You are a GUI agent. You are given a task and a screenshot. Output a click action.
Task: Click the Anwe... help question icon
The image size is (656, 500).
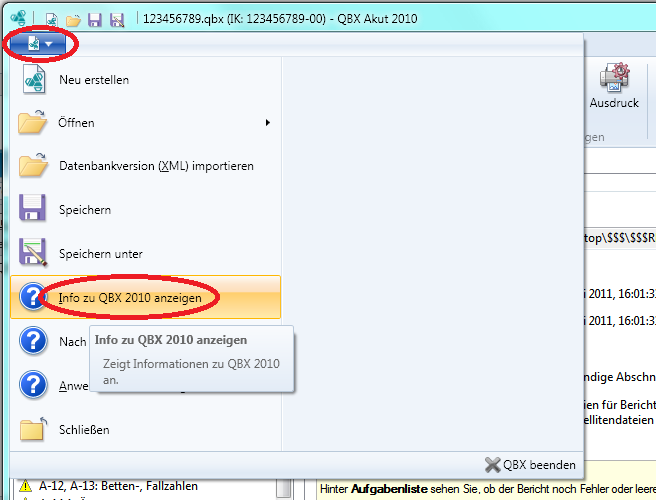click(x=33, y=385)
